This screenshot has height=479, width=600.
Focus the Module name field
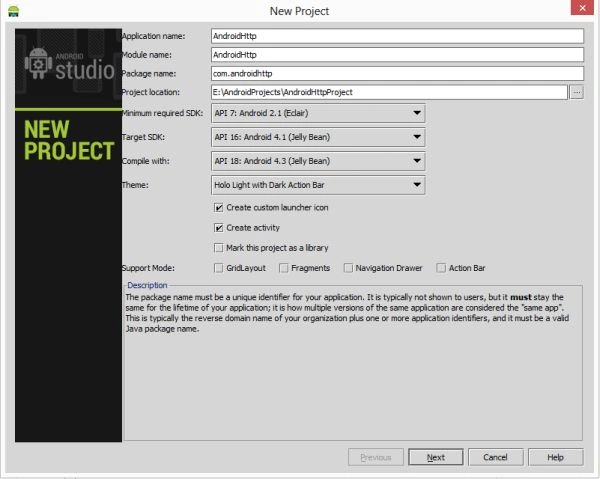[397, 55]
